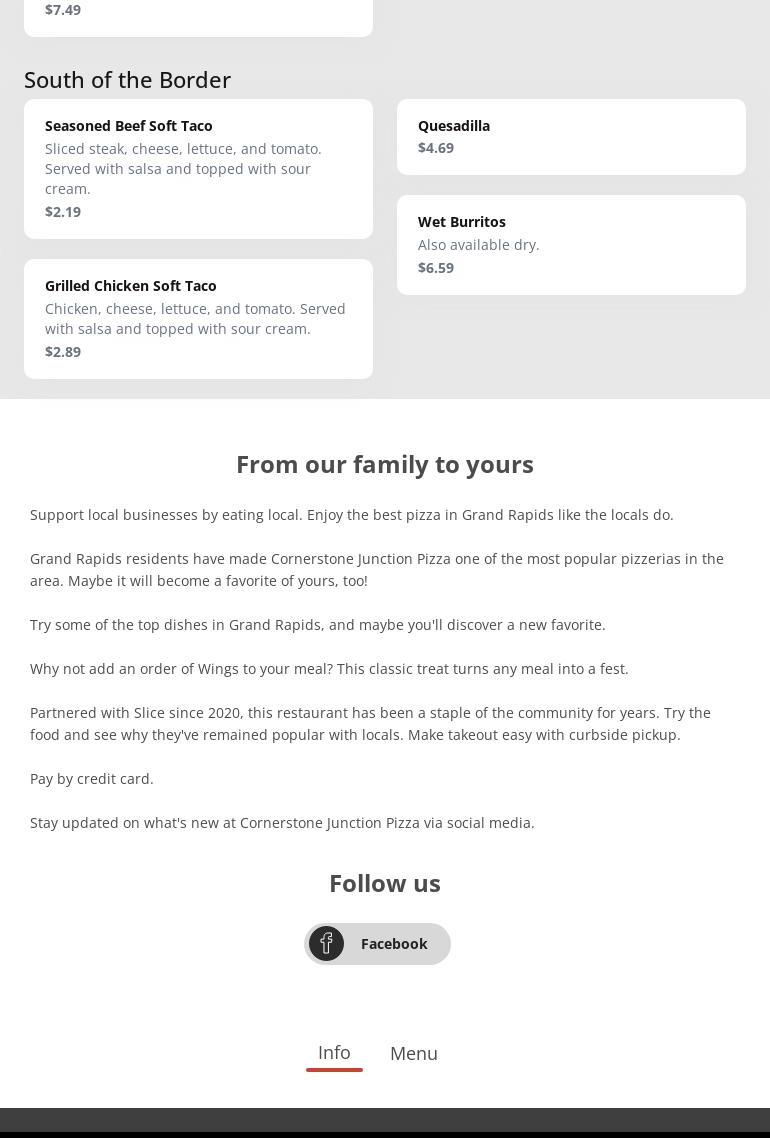Choose the Quesadilla menu item
Screen dimensions: 770x1138
coord(454,126)
